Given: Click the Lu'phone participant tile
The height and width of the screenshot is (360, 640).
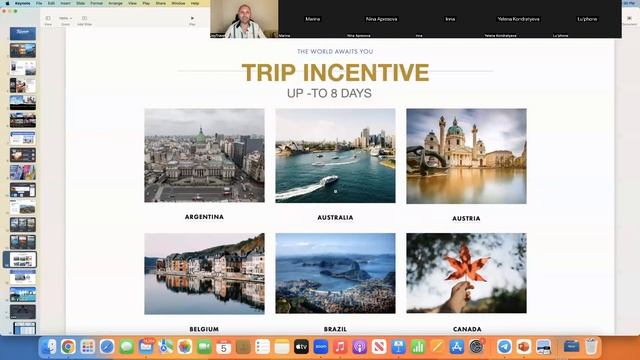Looking at the screenshot, I should coord(587,19).
